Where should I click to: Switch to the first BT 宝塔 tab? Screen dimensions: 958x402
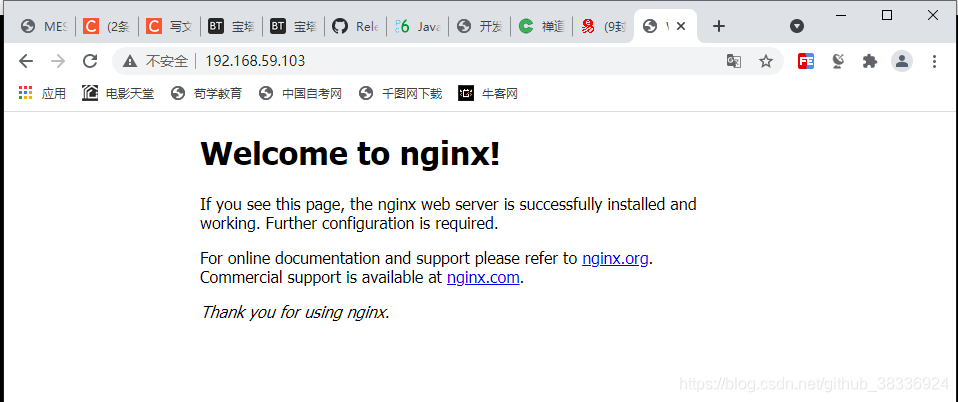coord(232,26)
